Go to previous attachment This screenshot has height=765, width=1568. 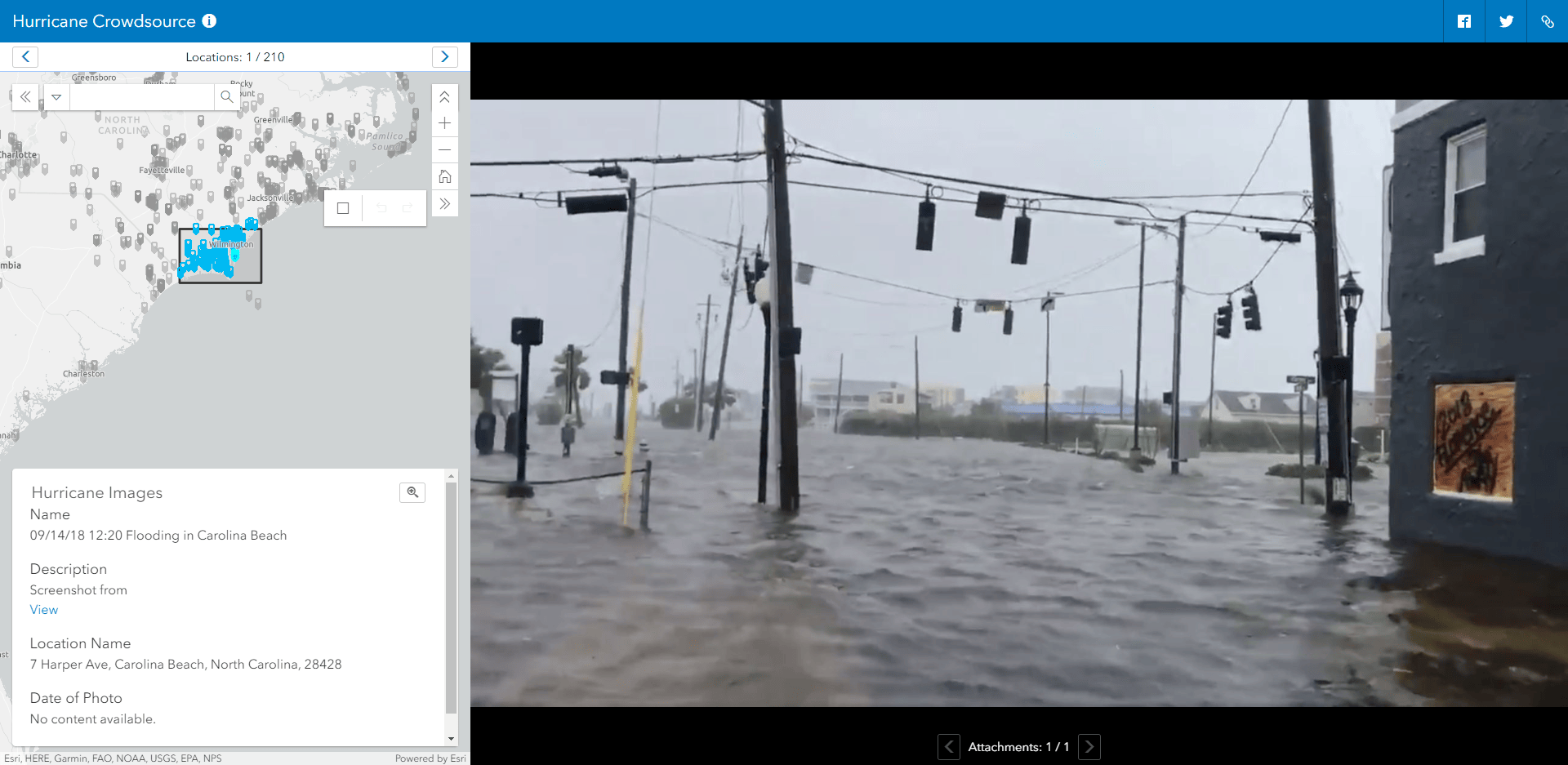click(948, 746)
